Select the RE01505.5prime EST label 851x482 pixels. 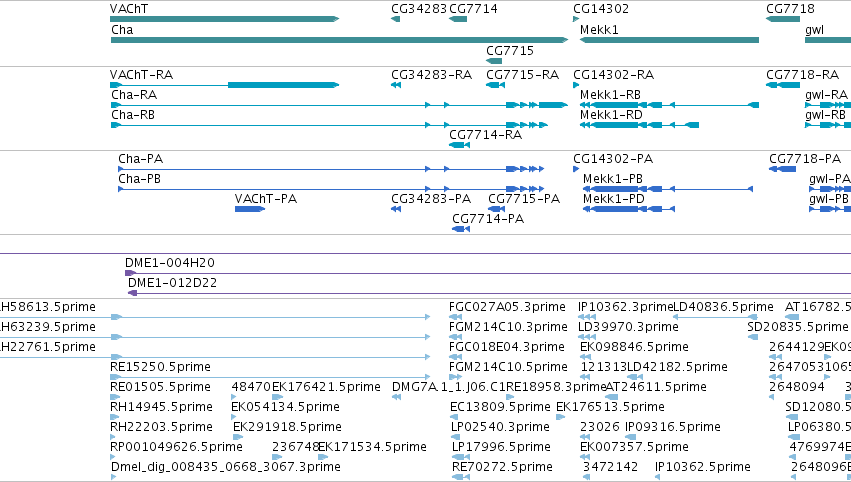pos(160,387)
